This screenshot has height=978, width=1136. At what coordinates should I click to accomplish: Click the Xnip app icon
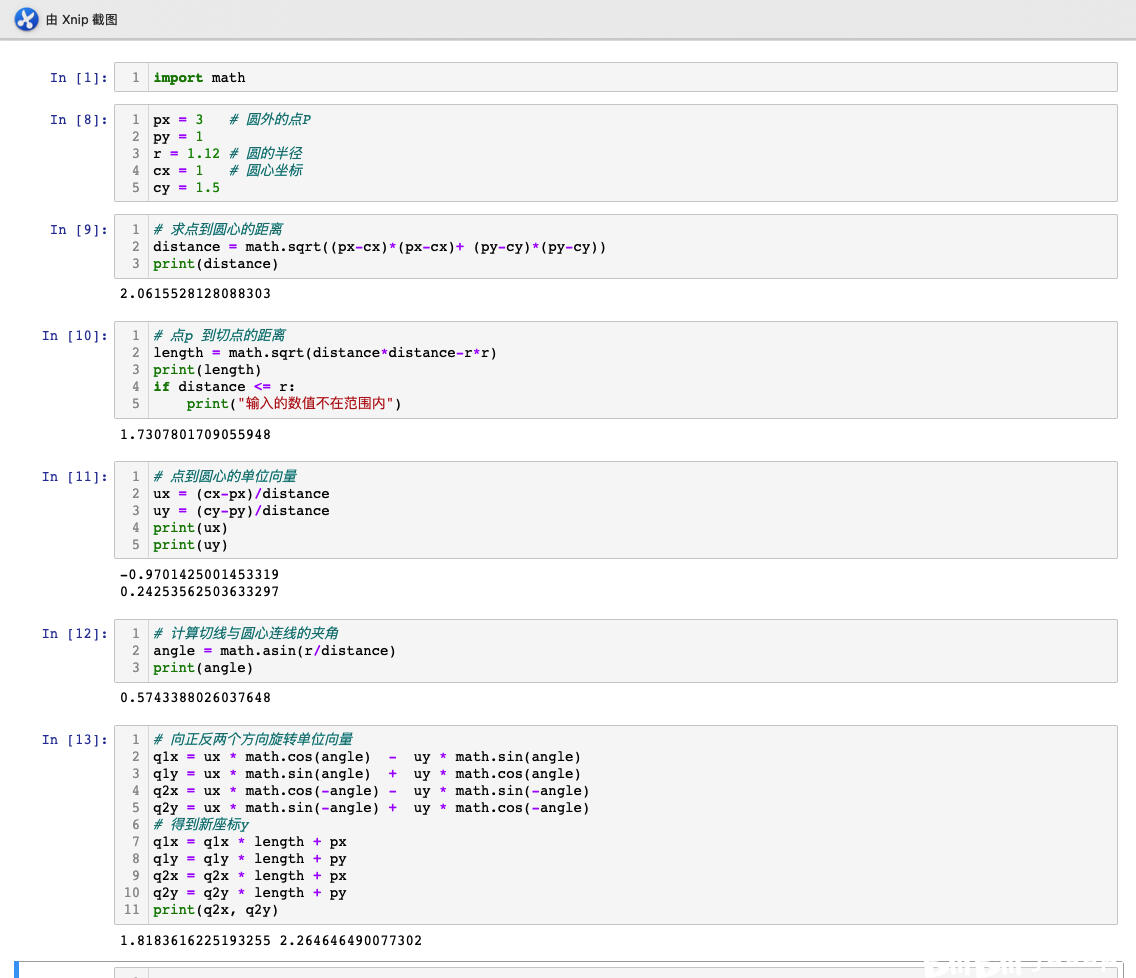[x=26, y=19]
